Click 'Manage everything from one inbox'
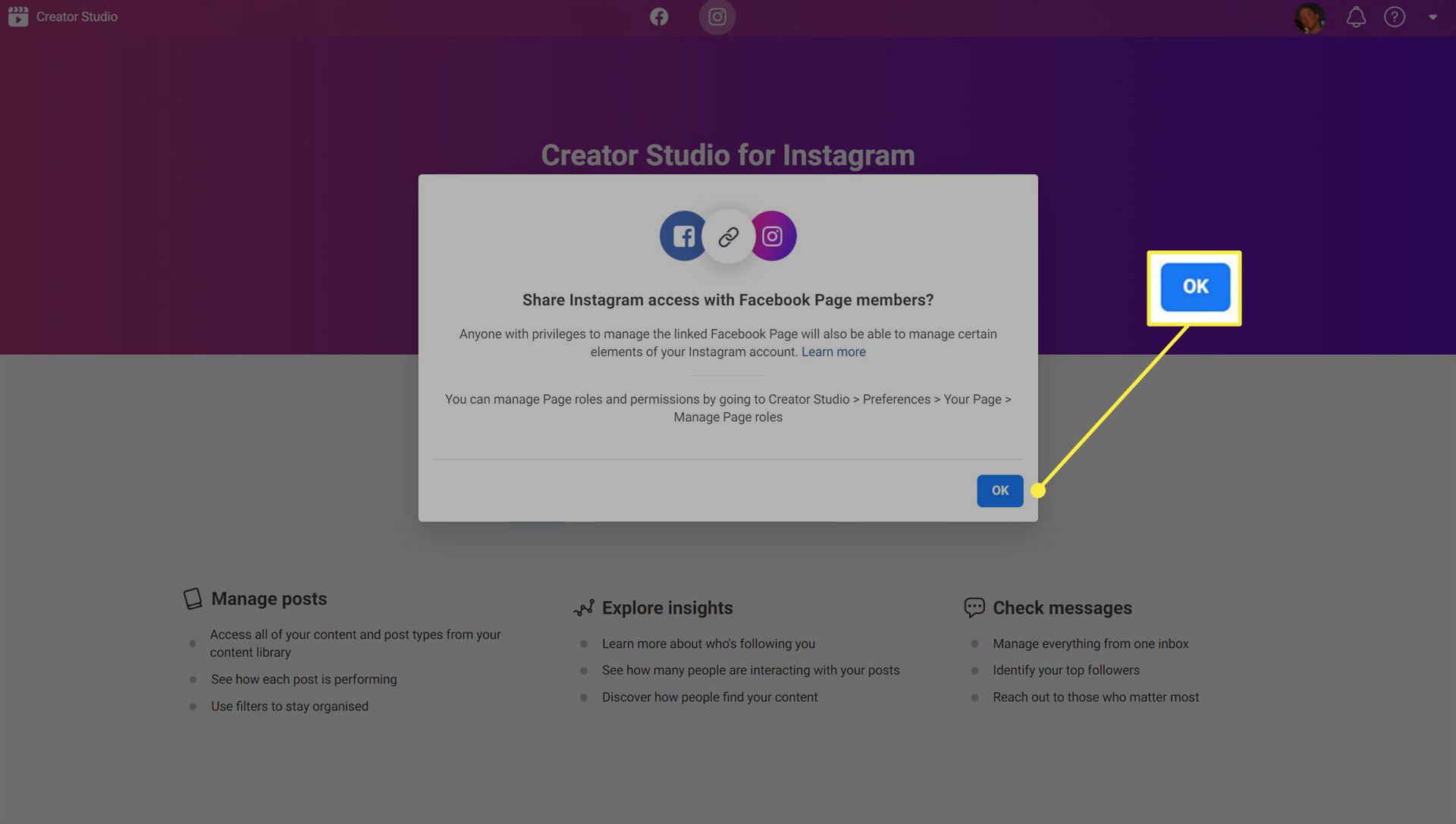Screen dimensions: 1456x824 1090,644
